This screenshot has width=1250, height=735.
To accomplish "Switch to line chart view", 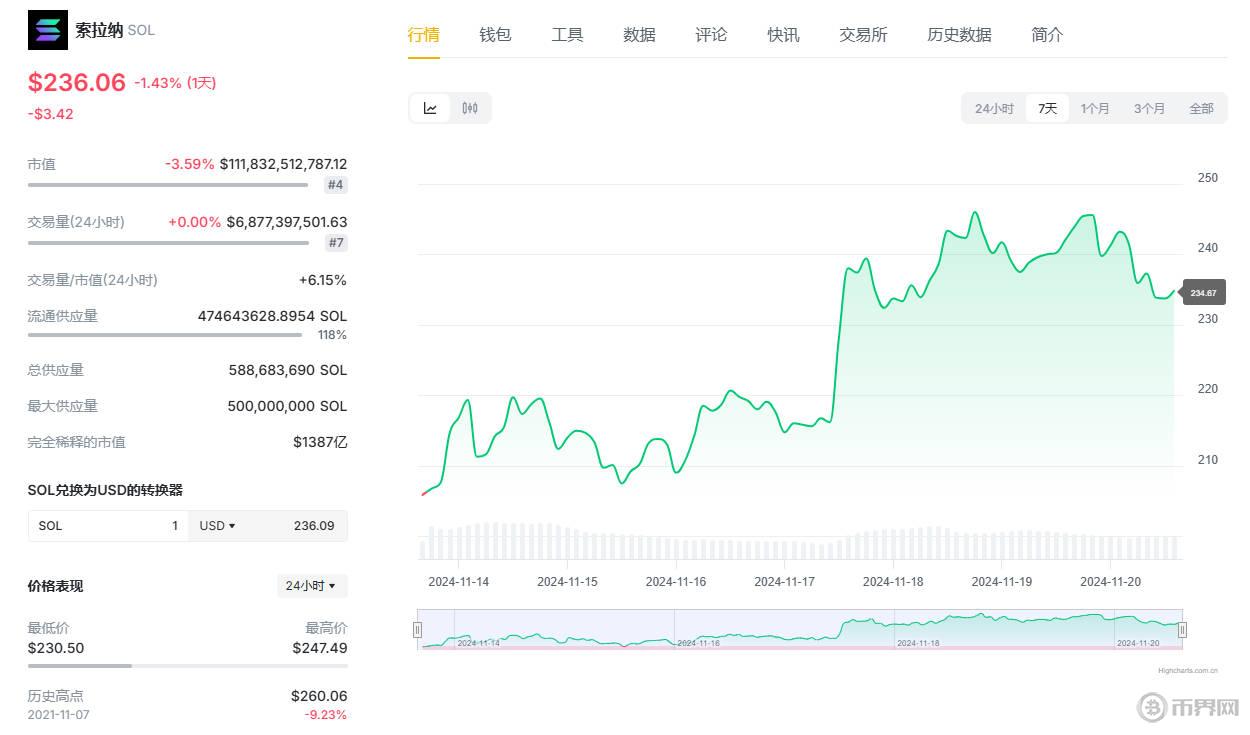I will [x=430, y=108].
